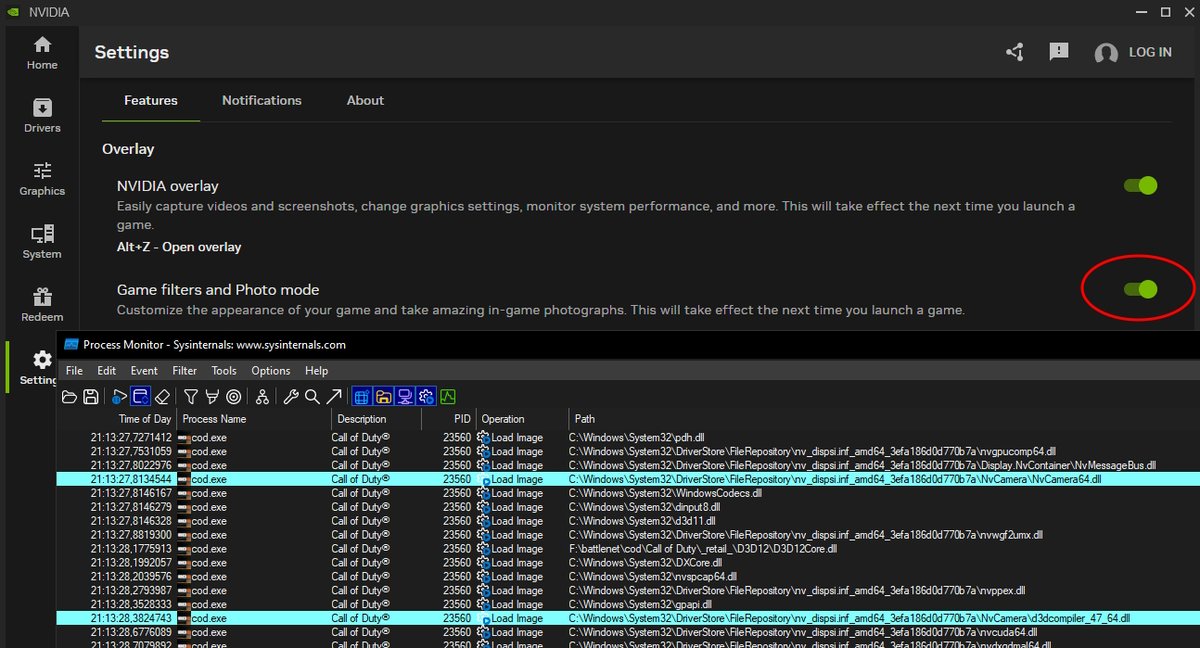Image resolution: width=1200 pixels, height=648 pixels.
Task: Click the PID column header
Action: pos(448,419)
